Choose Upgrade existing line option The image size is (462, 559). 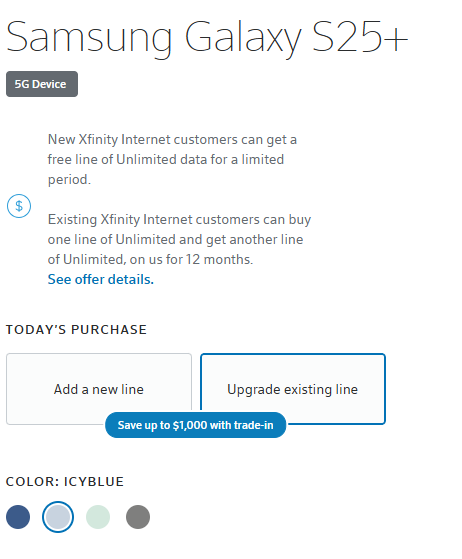pos(293,389)
